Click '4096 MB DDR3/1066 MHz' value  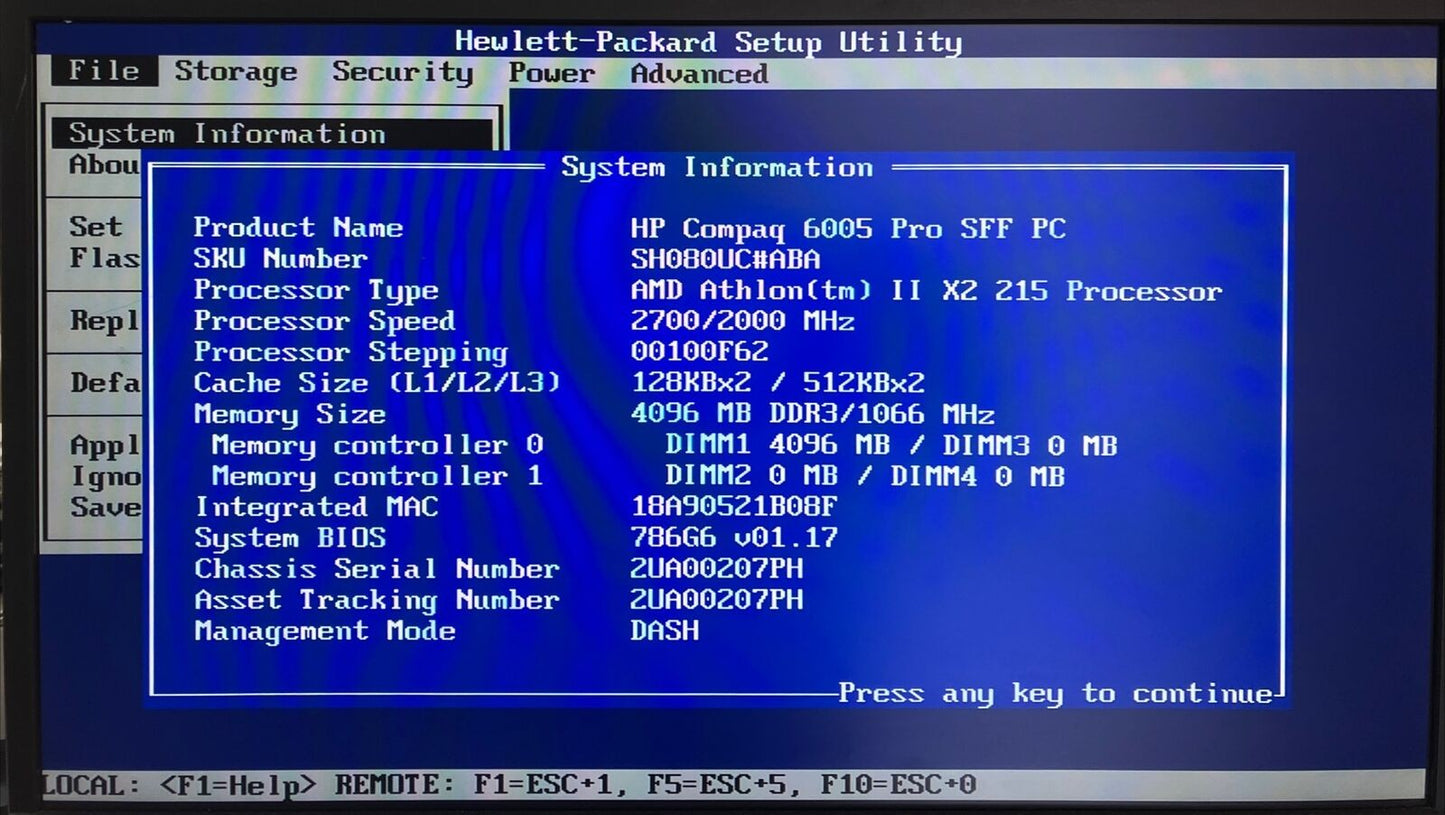pos(812,414)
